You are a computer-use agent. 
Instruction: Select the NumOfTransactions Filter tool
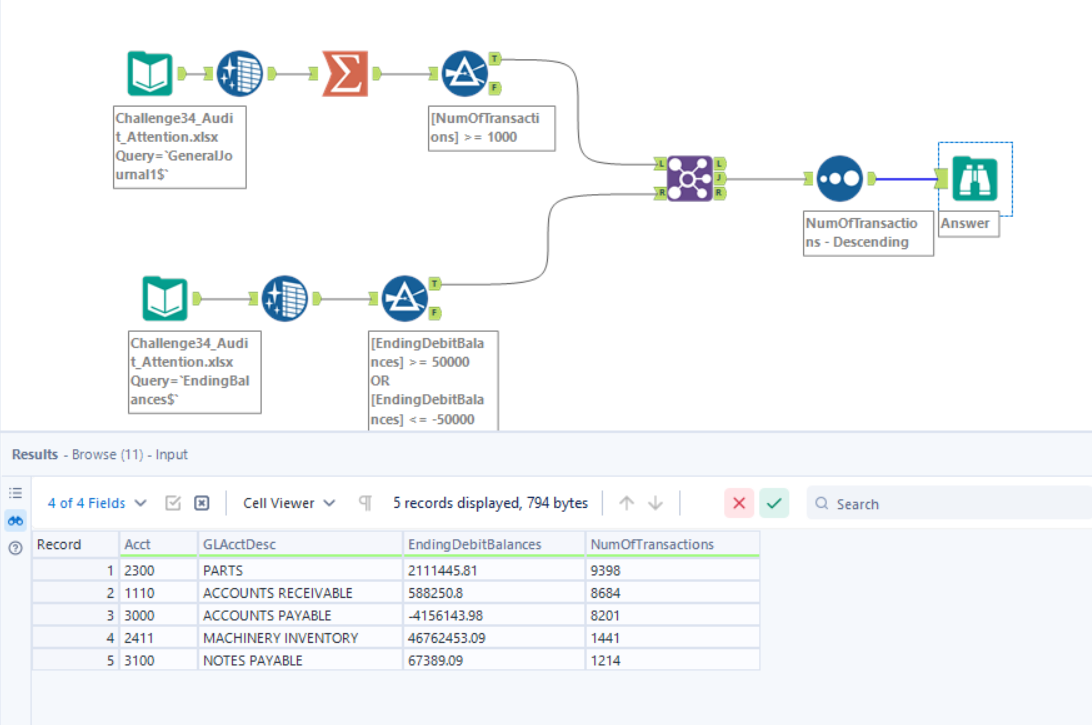click(465, 74)
